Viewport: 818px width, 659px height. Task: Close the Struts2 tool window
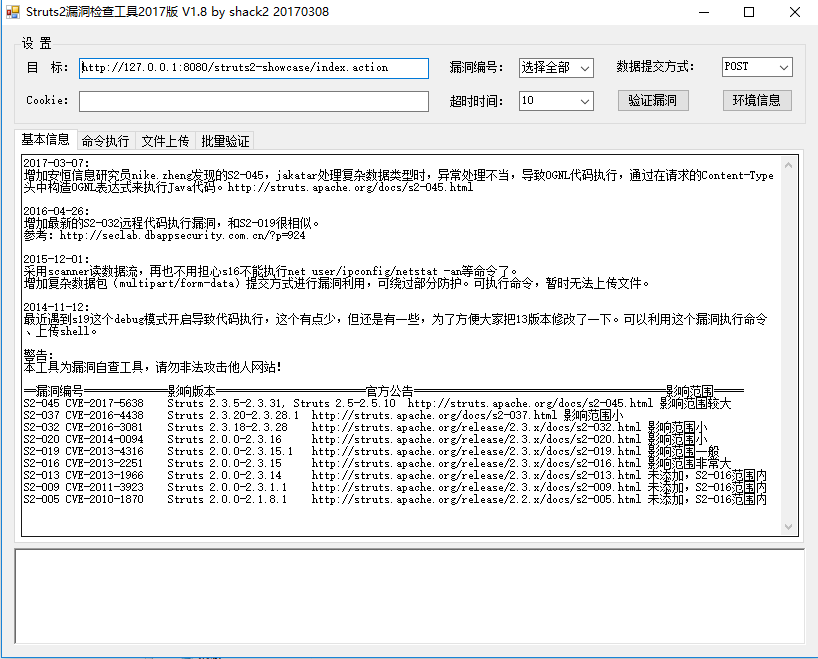(x=795, y=12)
